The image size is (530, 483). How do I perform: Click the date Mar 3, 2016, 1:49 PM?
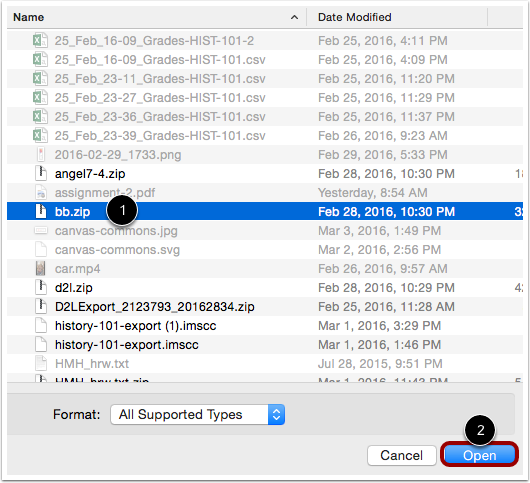click(379, 231)
